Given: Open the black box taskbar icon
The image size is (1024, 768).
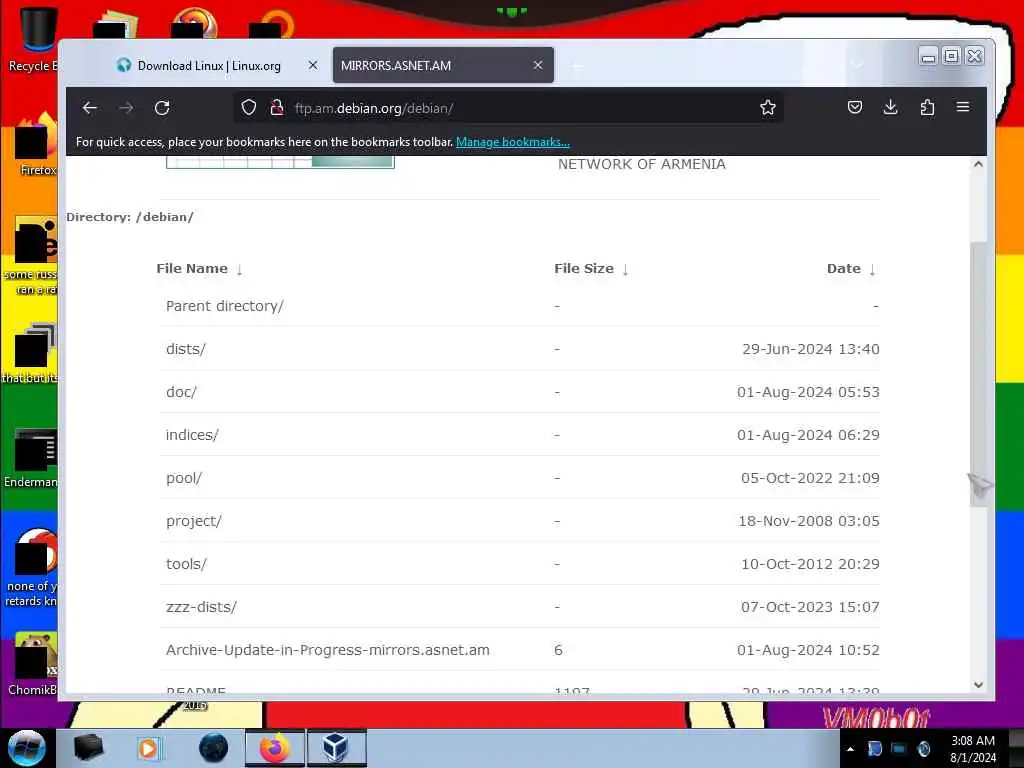Looking at the screenshot, I should 88,748.
